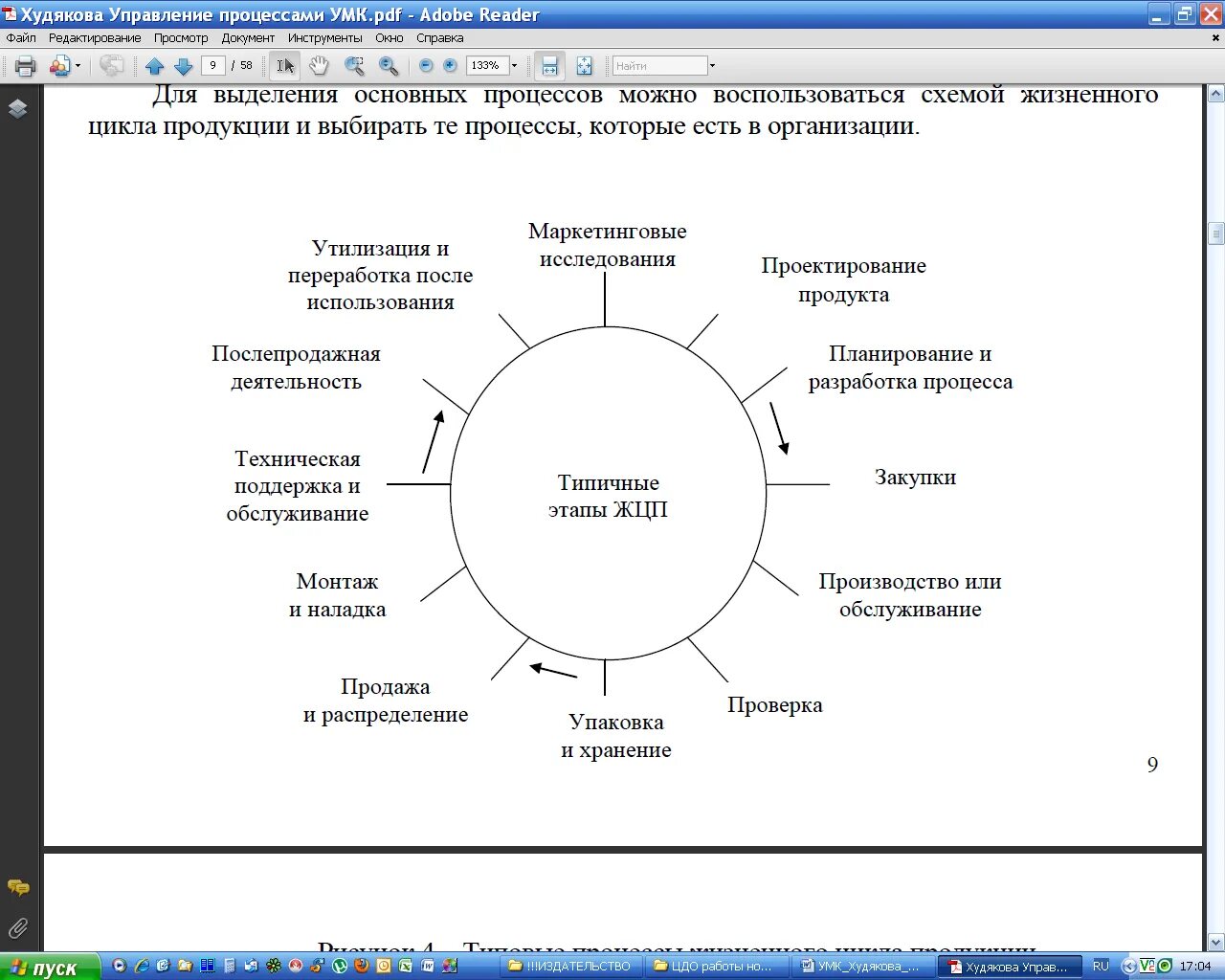Click the Упаковка и хранение label

616,736
